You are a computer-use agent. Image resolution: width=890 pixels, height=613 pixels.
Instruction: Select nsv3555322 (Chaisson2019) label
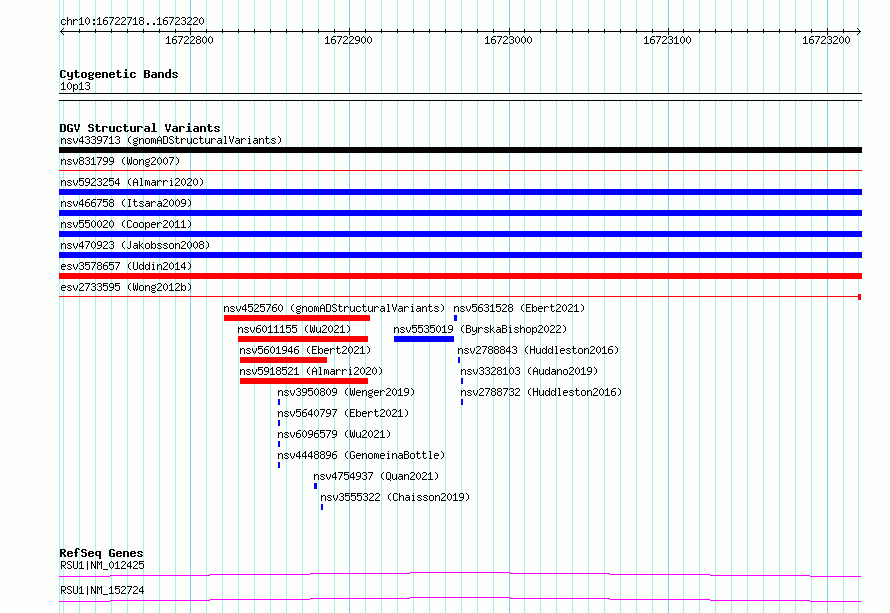(x=395, y=497)
